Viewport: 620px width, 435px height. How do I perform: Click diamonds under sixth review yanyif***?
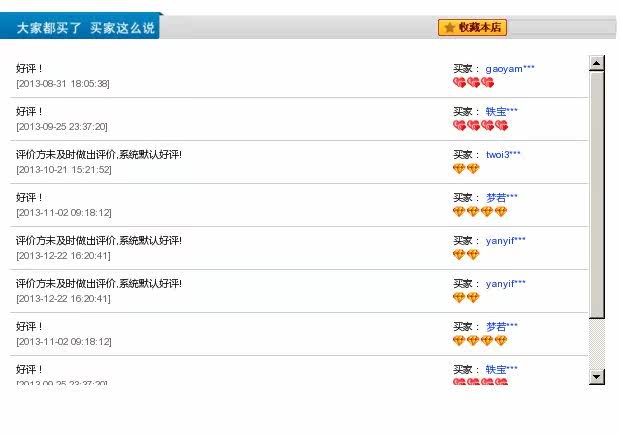point(466,297)
